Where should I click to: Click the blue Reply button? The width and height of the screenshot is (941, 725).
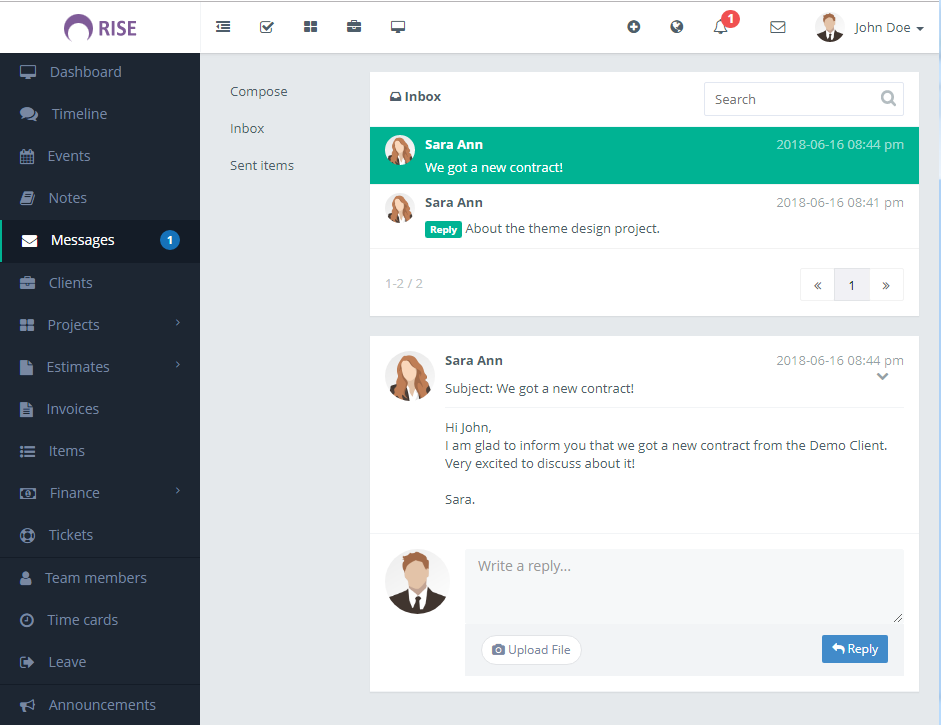(x=854, y=649)
